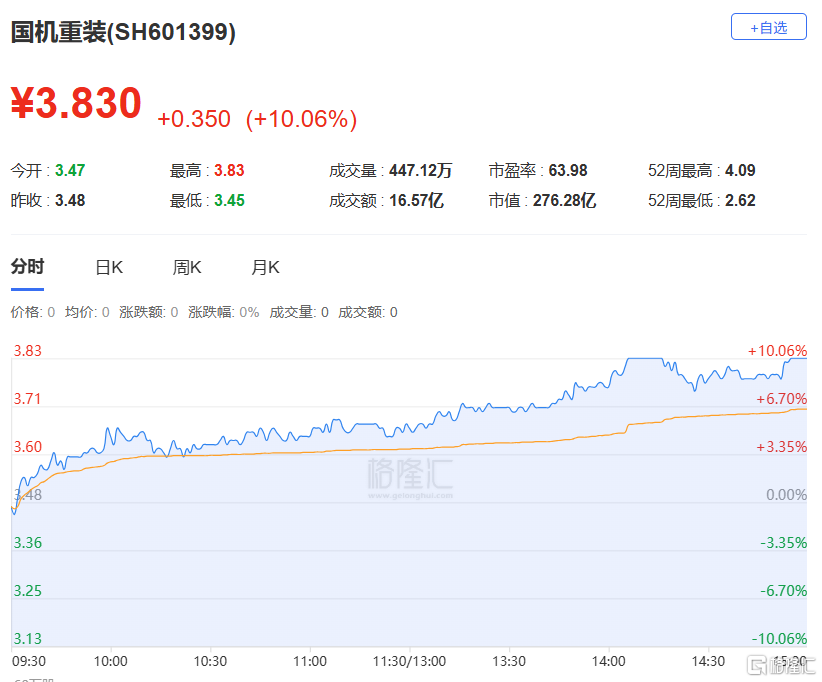Click the Gelonghui watermark on the chart
Image resolution: width=822 pixels, height=682 pixels.
coord(408,475)
